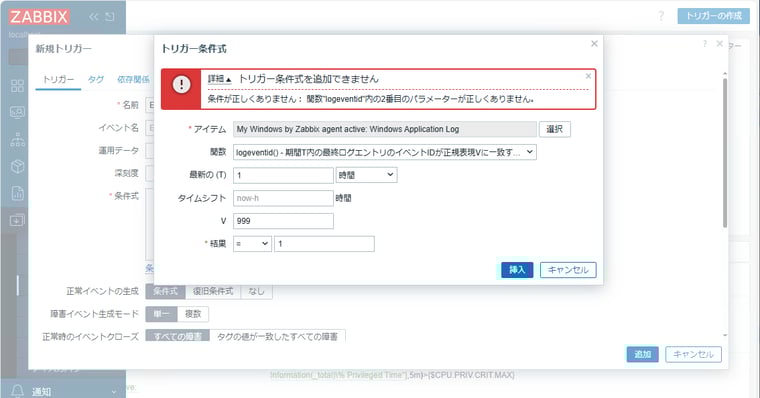Select すべての障害 for 正常時のイベントクローズ
This screenshot has height=398, width=760.
177,335
